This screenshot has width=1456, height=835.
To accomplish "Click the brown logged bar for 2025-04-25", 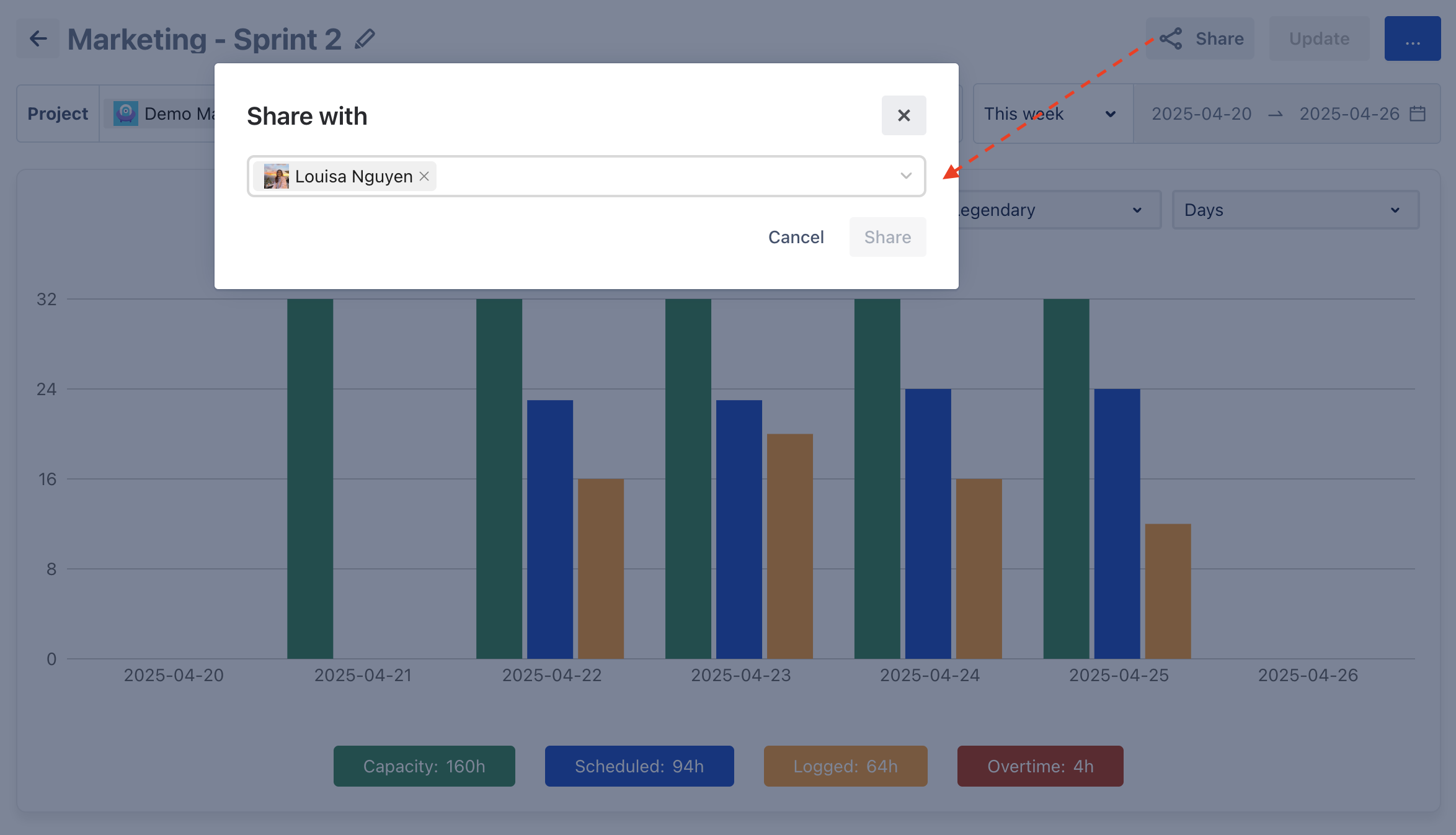I will click(x=1168, y=591).
